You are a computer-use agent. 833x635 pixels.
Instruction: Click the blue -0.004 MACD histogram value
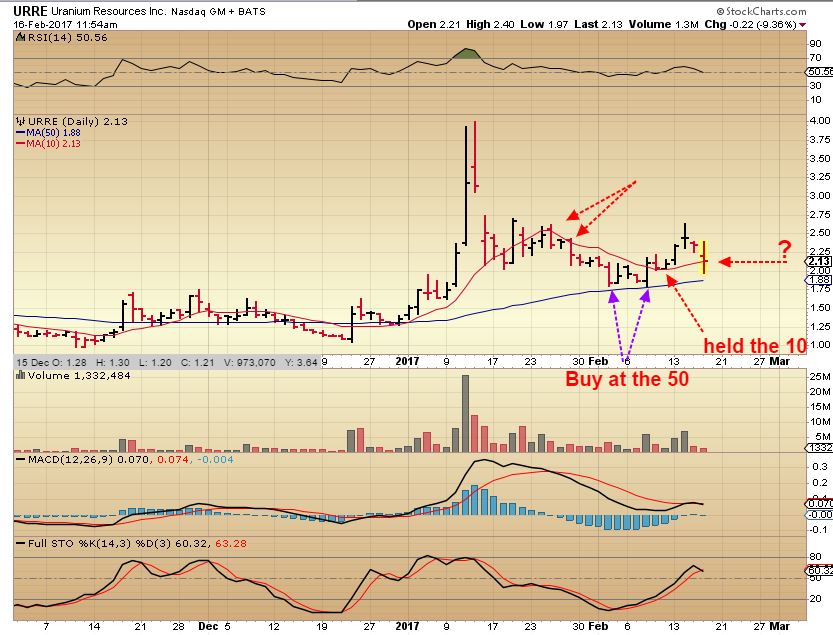[x=215, y=459]
